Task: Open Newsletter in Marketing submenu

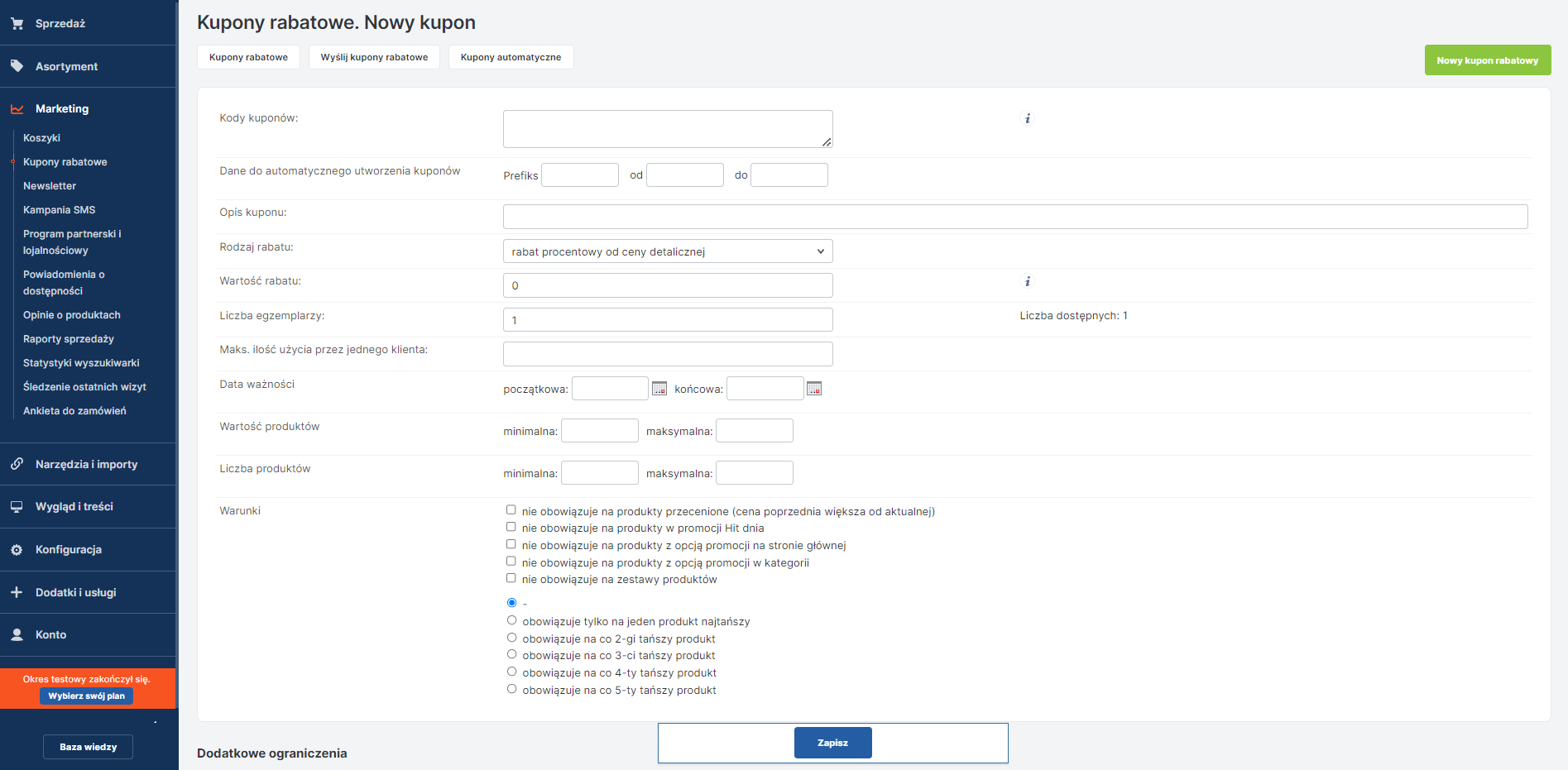Action: point(50,186)
